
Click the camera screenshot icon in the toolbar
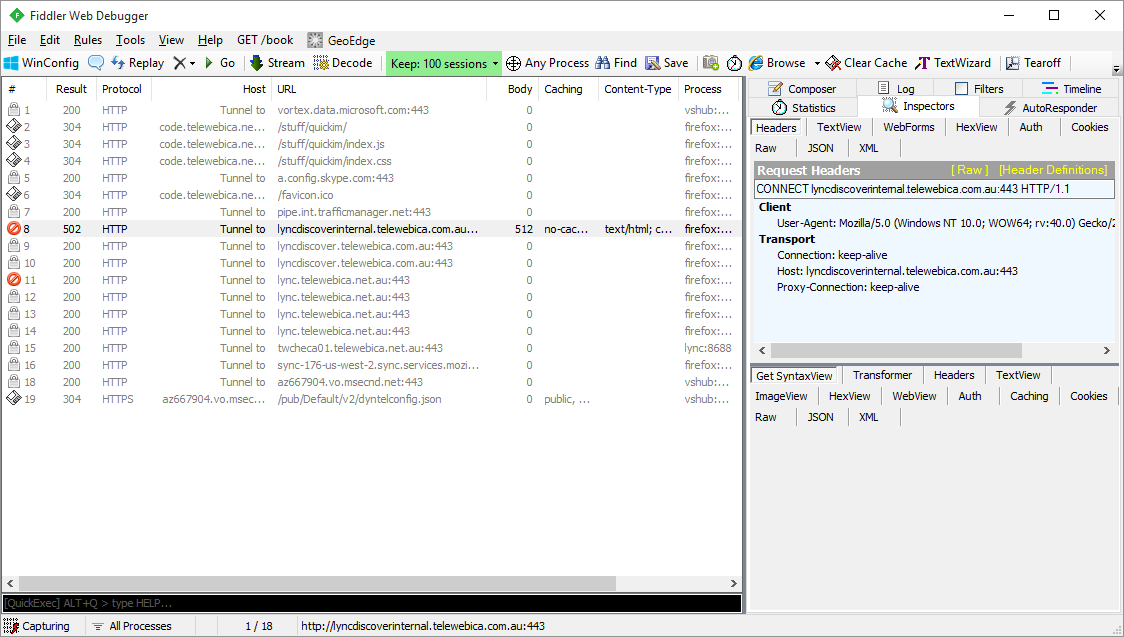[x=711, y=63]
